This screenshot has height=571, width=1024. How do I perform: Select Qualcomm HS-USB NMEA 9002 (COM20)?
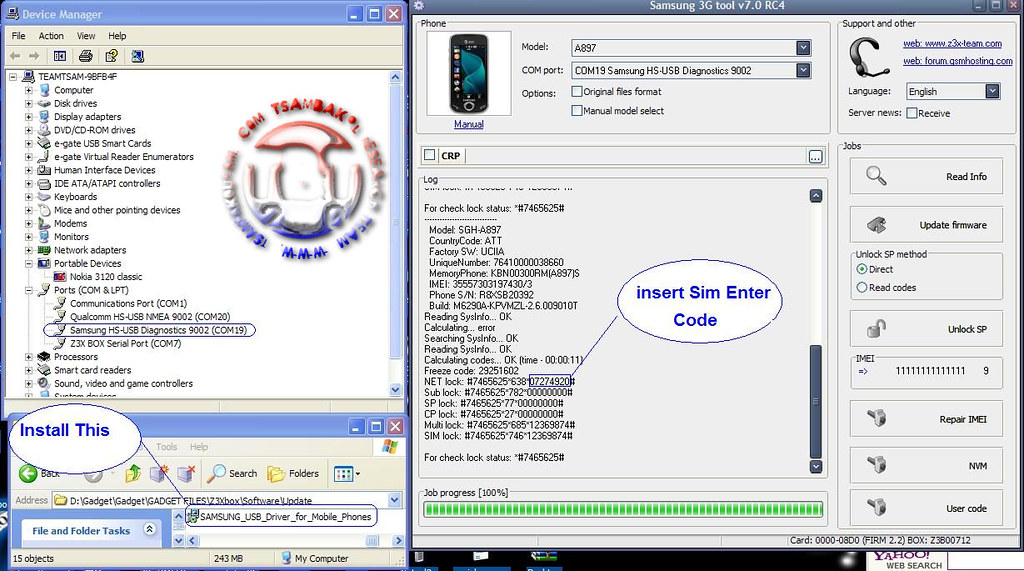pyautogui.click(x=150, y=316)
